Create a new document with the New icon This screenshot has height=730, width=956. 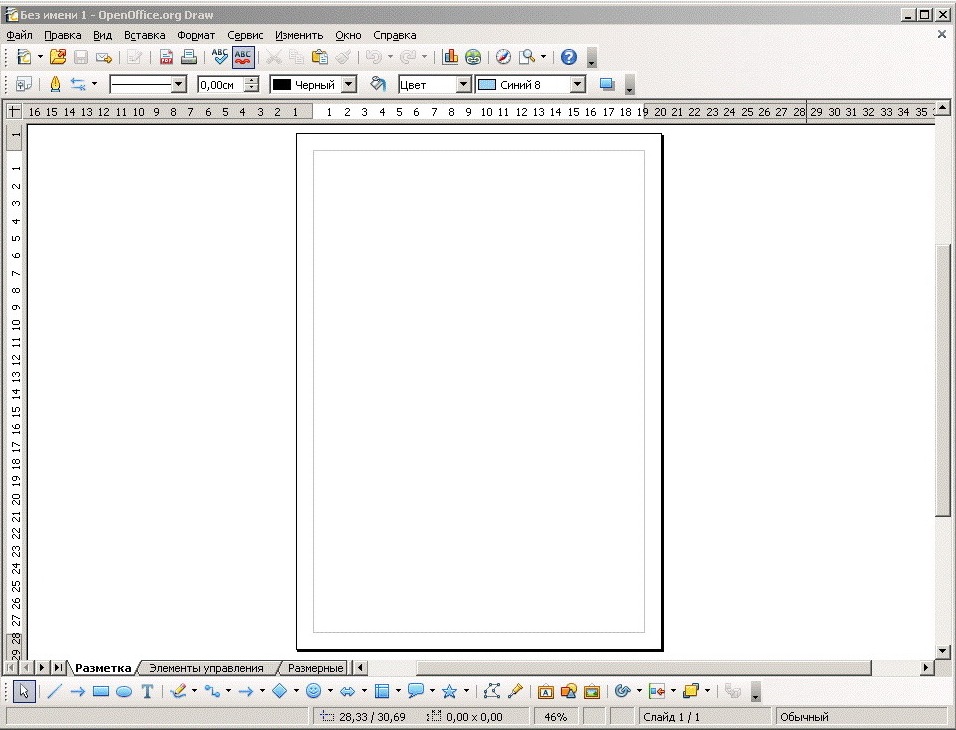(x=24, y=57)
